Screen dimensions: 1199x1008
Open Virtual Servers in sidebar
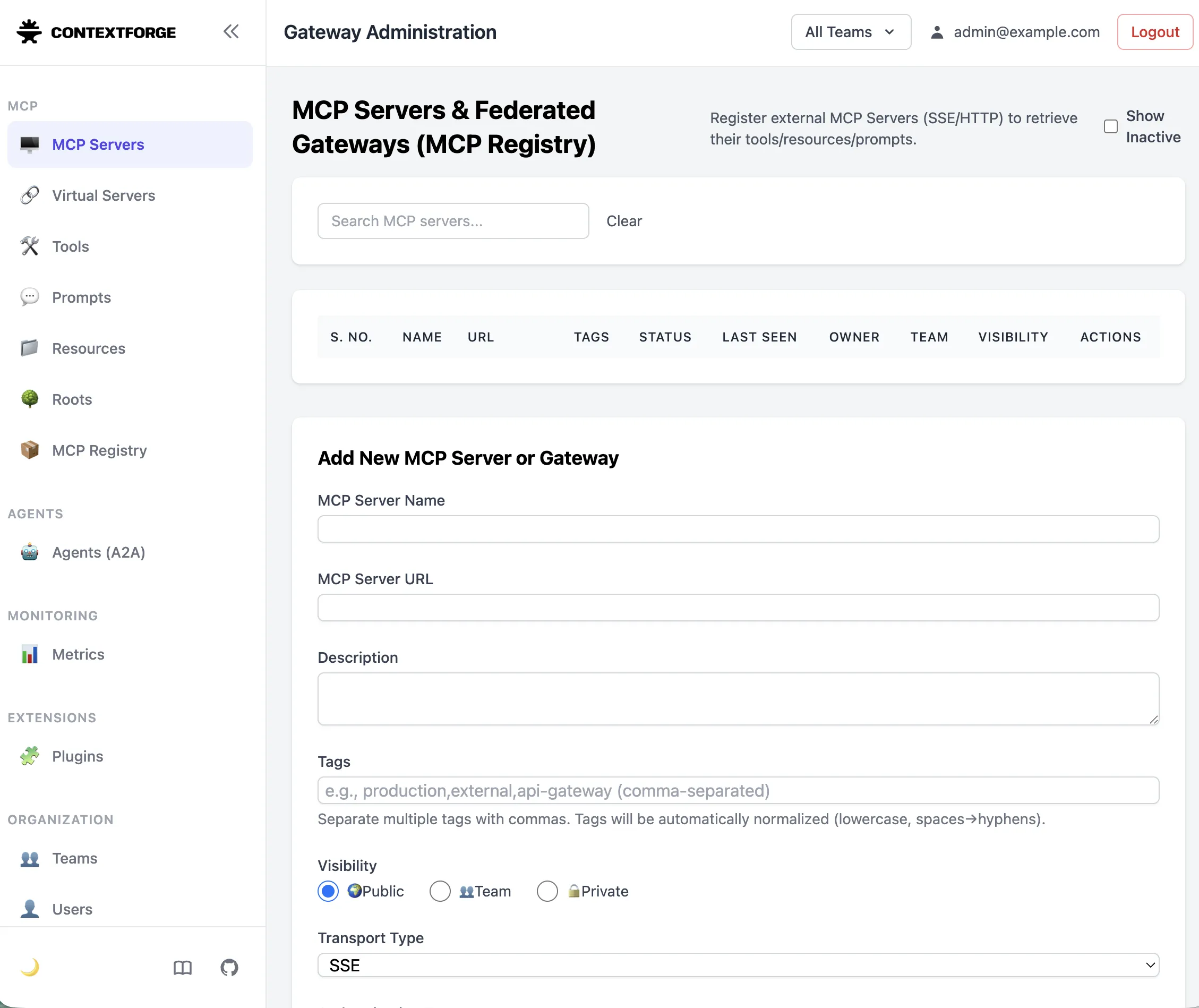tap(104, 195)
